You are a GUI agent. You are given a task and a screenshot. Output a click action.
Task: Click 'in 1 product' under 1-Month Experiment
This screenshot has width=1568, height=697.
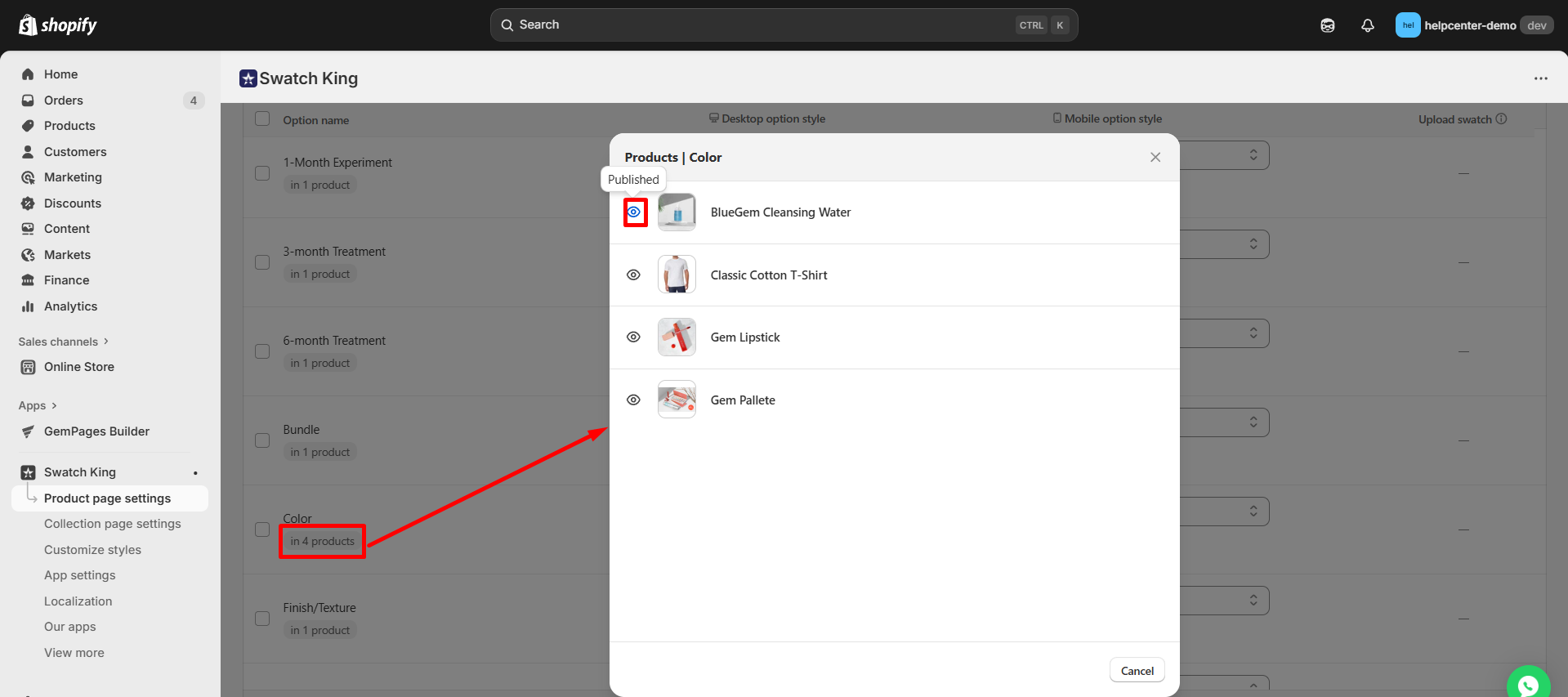319,185
